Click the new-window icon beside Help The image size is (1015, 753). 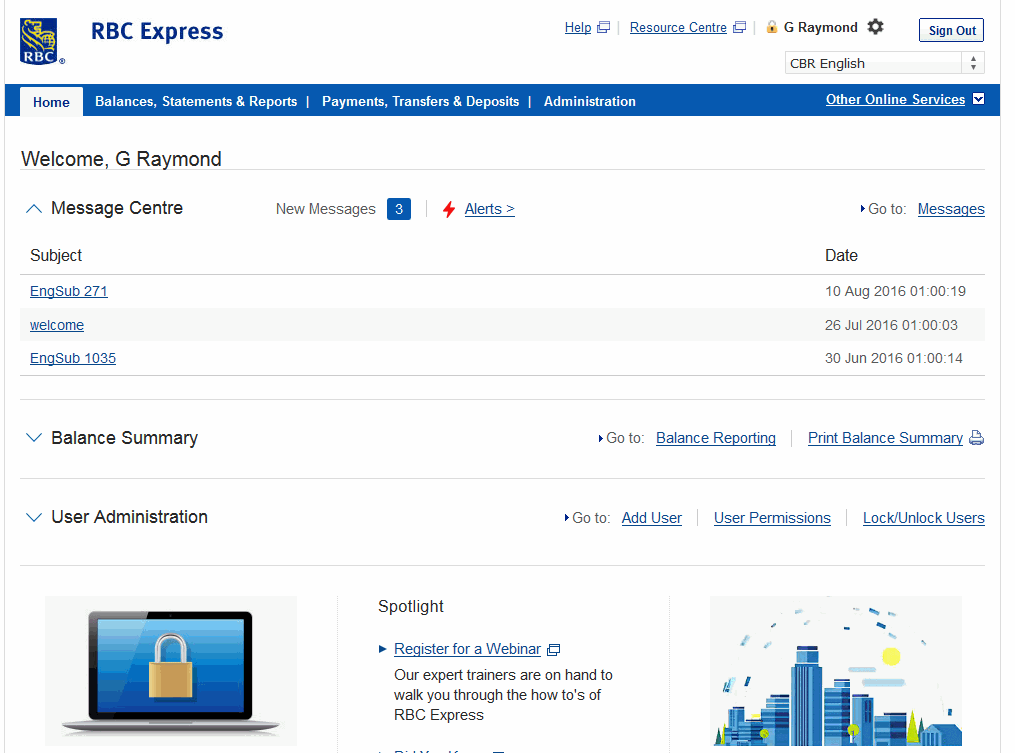click(603, 28)
